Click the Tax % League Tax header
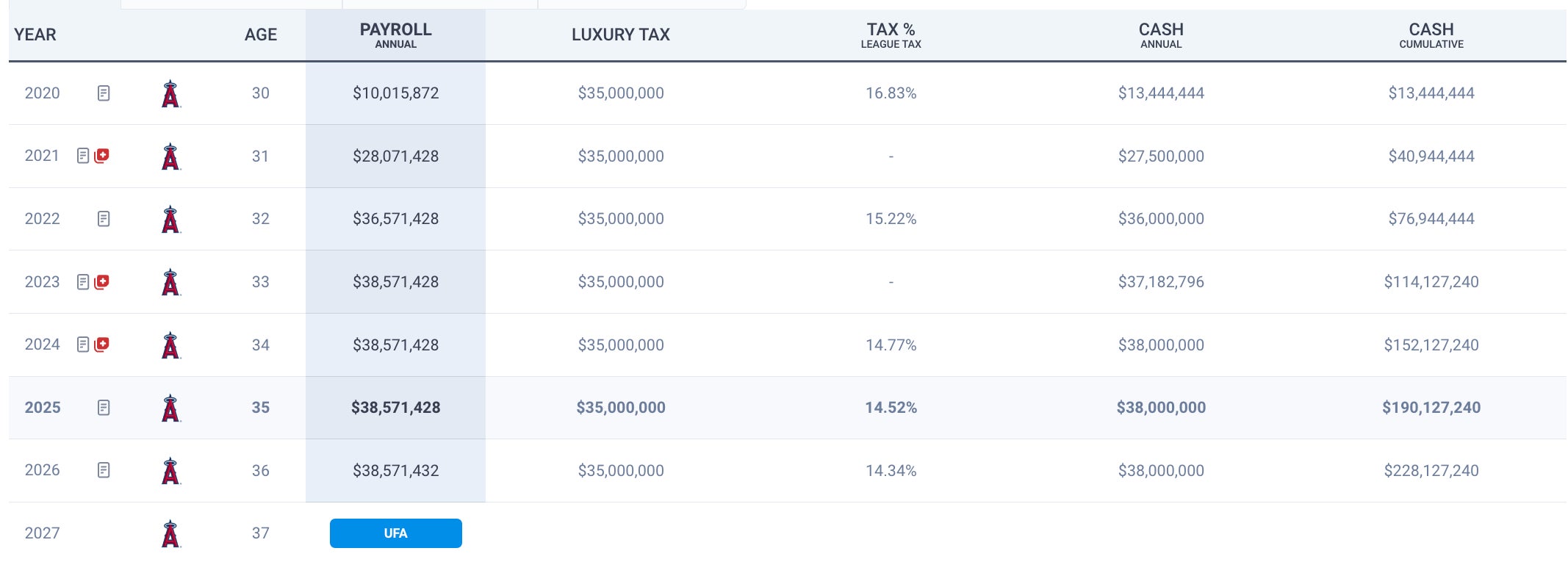The width and height of the screenshot is (1568, 573). click(x=891, y=35)
